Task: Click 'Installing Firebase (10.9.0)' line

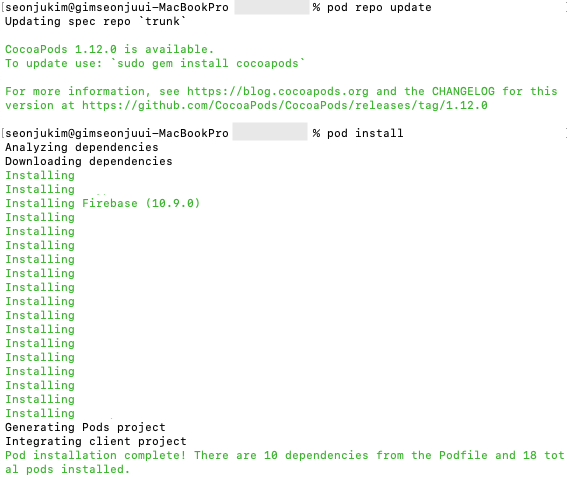Action: click(102, 203)
